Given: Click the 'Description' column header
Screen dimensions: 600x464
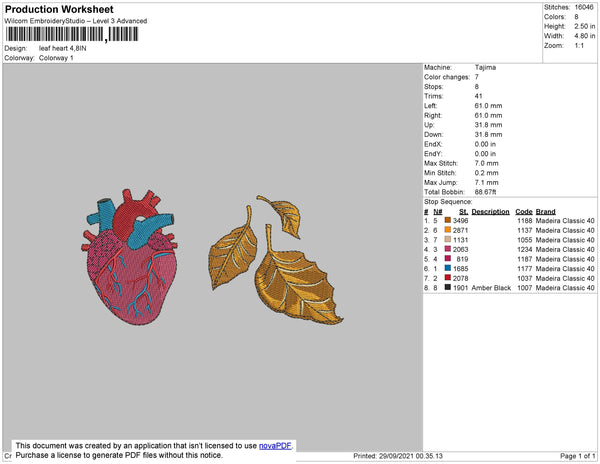Looking at the screenshot, I should tap(490, 212).
